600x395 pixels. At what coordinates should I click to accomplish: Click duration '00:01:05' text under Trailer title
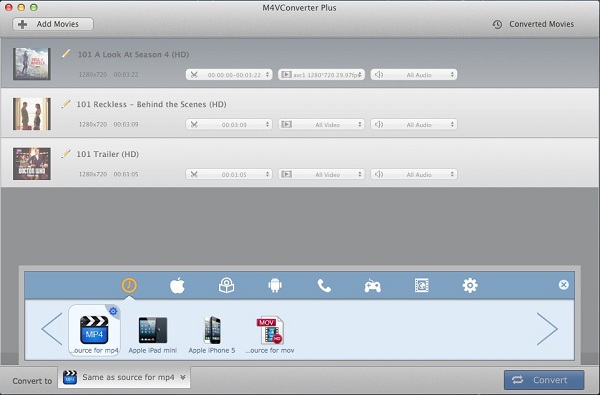coord(126,174)
